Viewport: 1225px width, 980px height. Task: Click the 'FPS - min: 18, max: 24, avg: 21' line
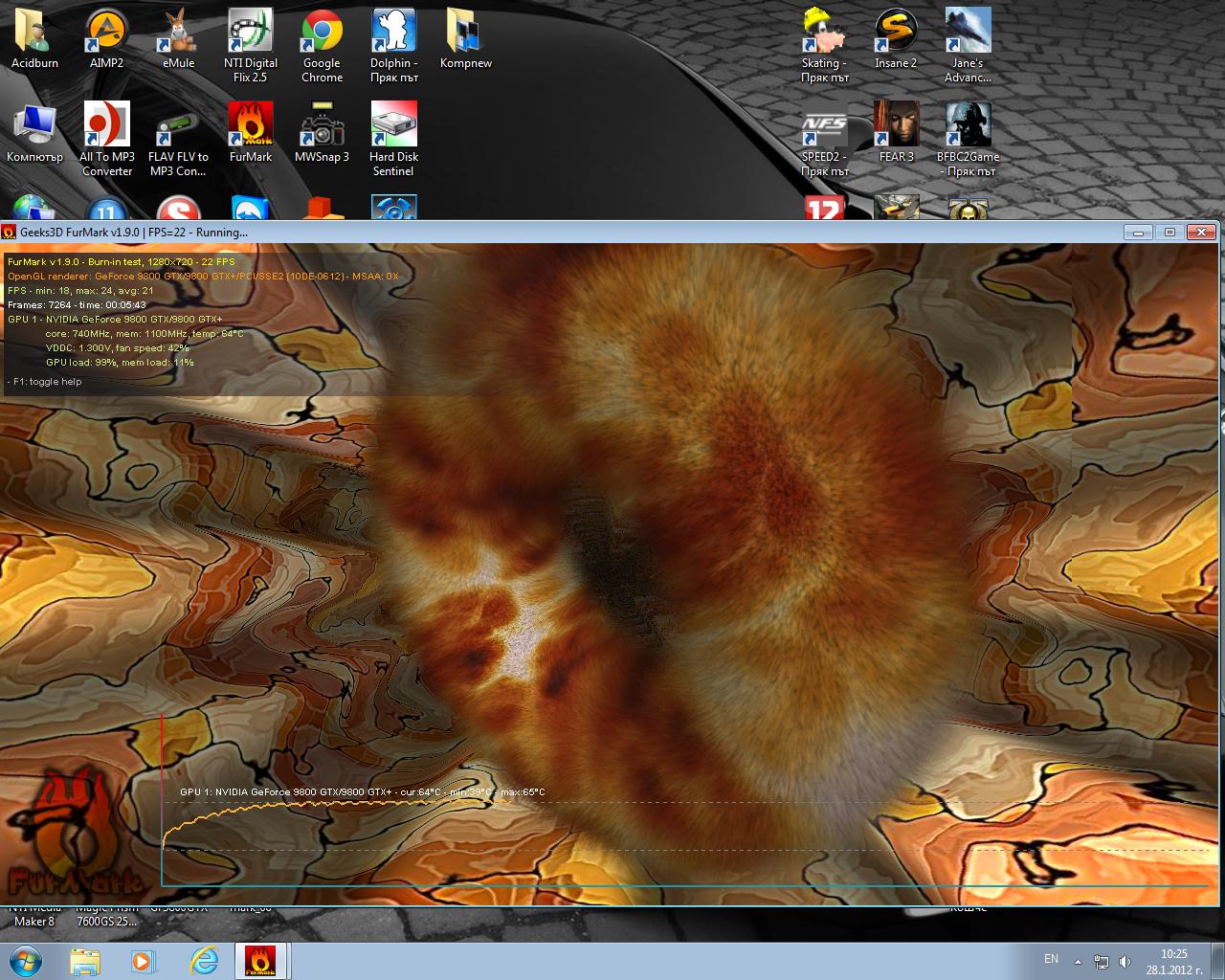80,291
